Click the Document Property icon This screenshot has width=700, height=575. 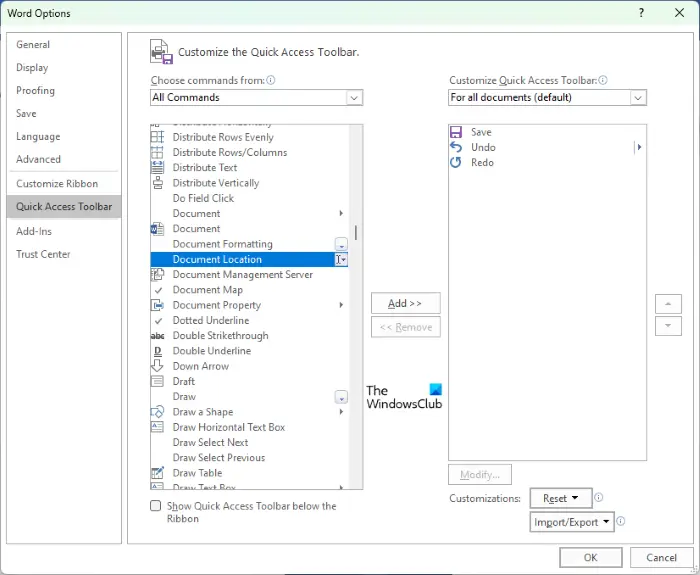[157, 305]
